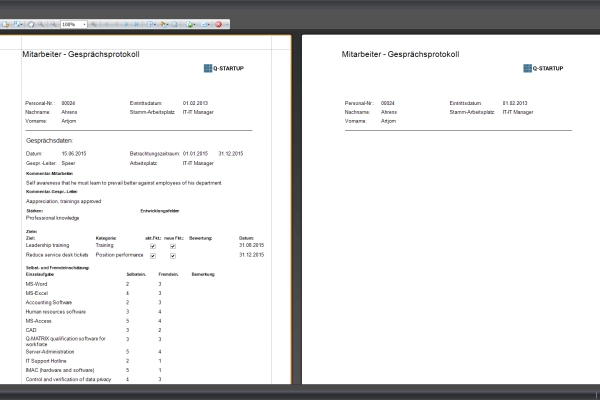Click the multiple pages layout icon

point(150,24)
